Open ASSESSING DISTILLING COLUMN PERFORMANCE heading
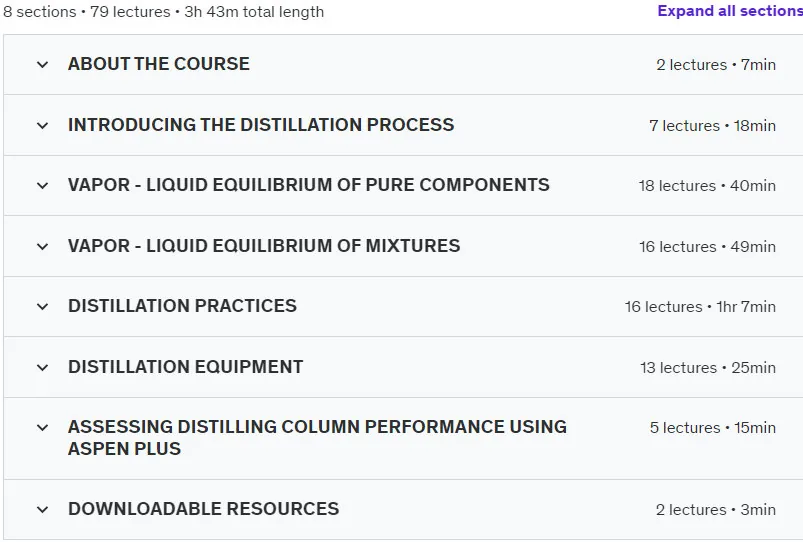 pyautogui.click(x=318, y=437)
